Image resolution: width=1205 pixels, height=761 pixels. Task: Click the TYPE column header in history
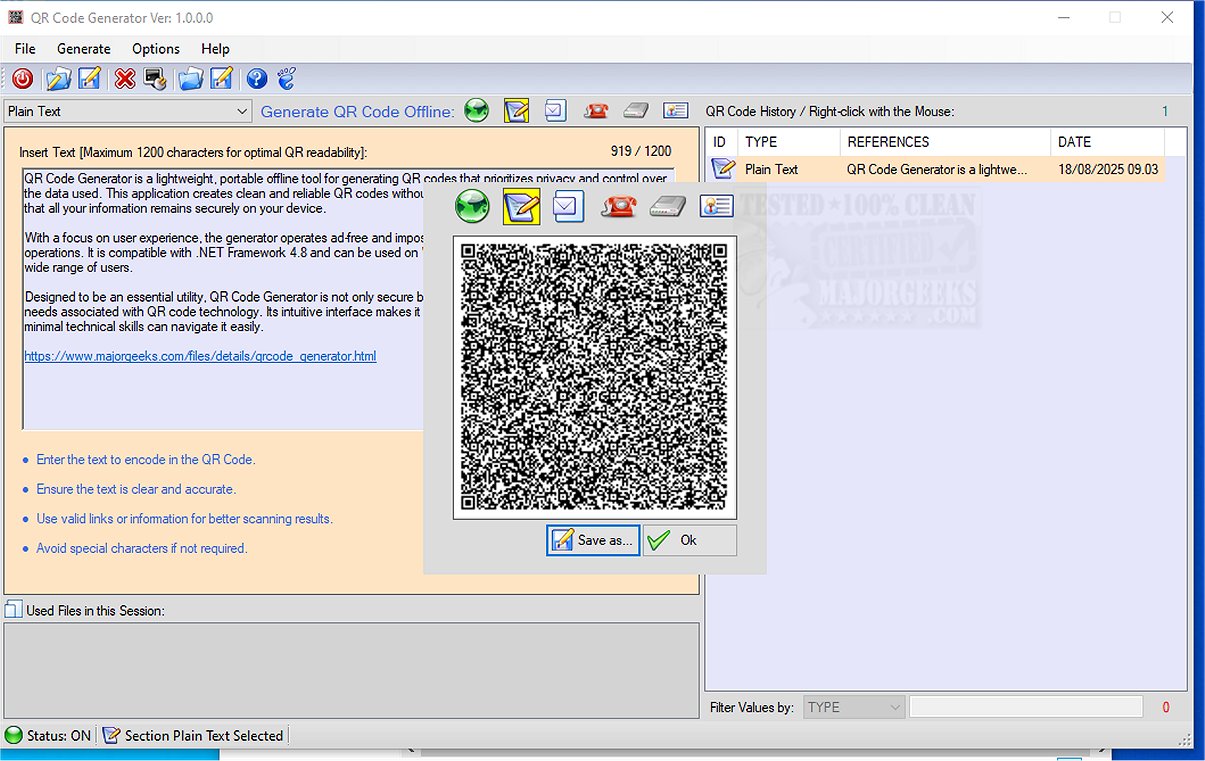point(789,142)
